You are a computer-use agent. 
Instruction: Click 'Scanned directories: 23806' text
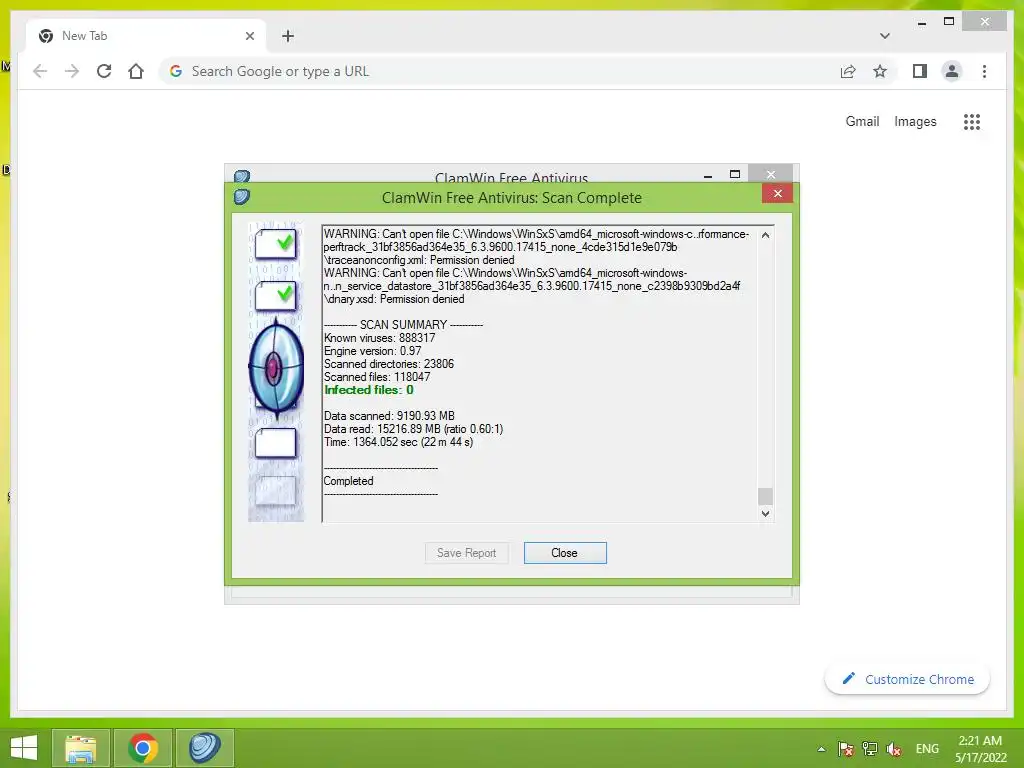(389, 364)
